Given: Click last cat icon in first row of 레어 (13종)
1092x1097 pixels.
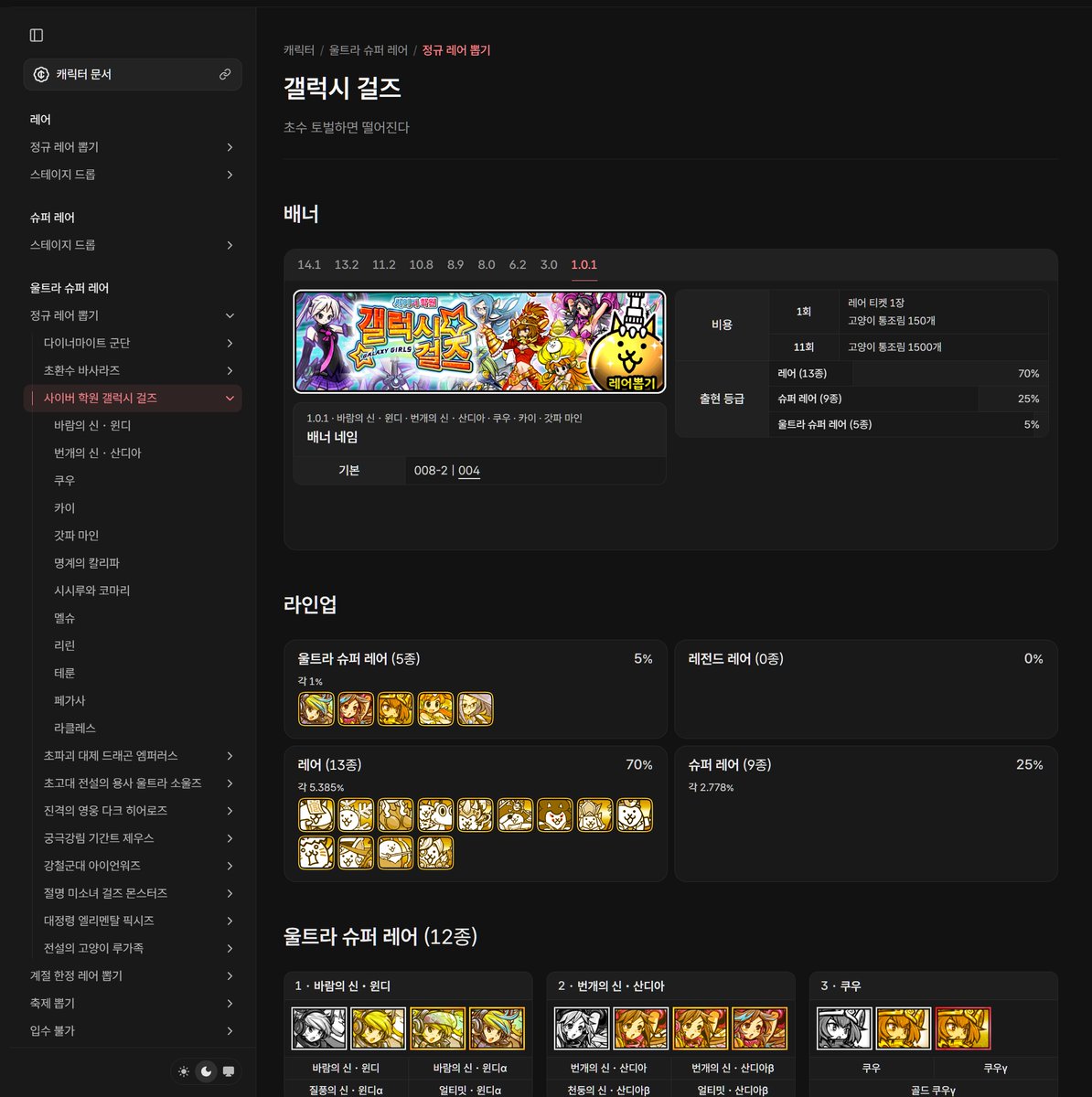Looking at the screenshot, I should coord(635,815).
